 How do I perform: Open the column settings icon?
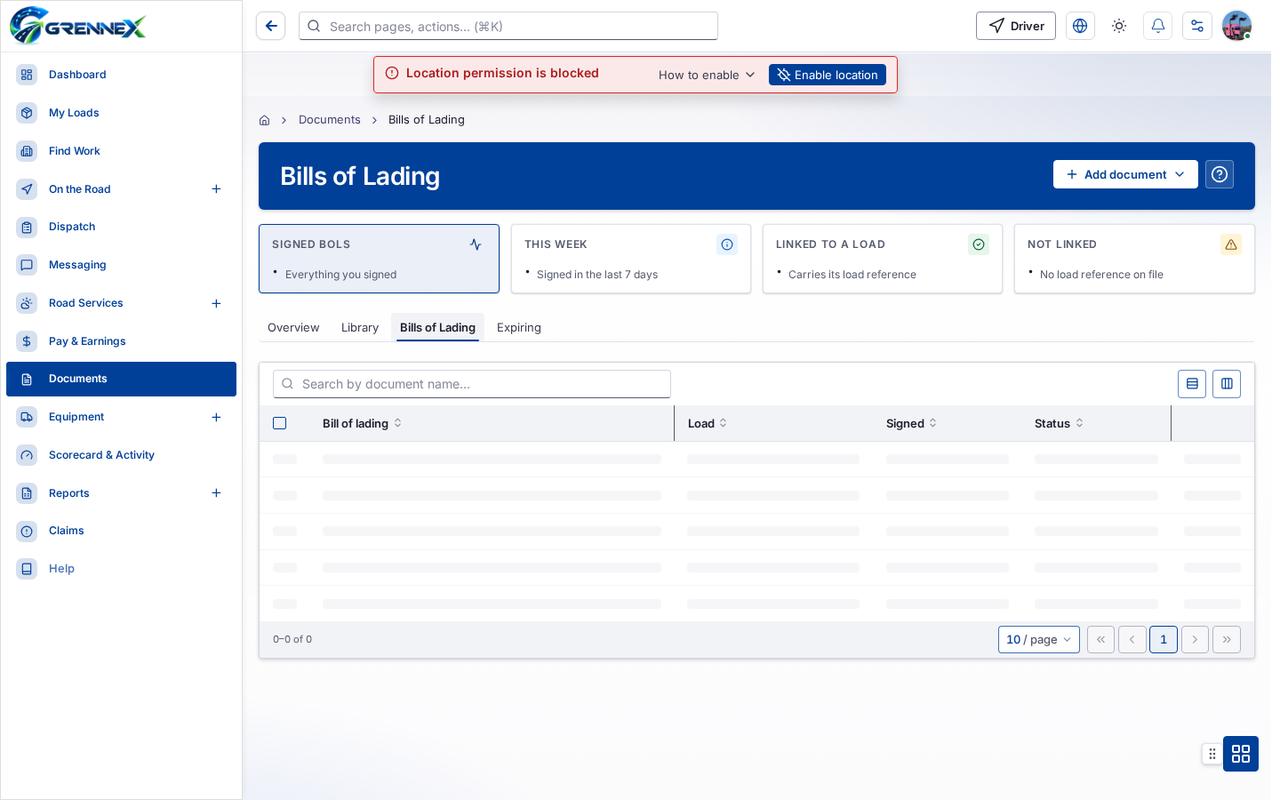point(1227,384)
